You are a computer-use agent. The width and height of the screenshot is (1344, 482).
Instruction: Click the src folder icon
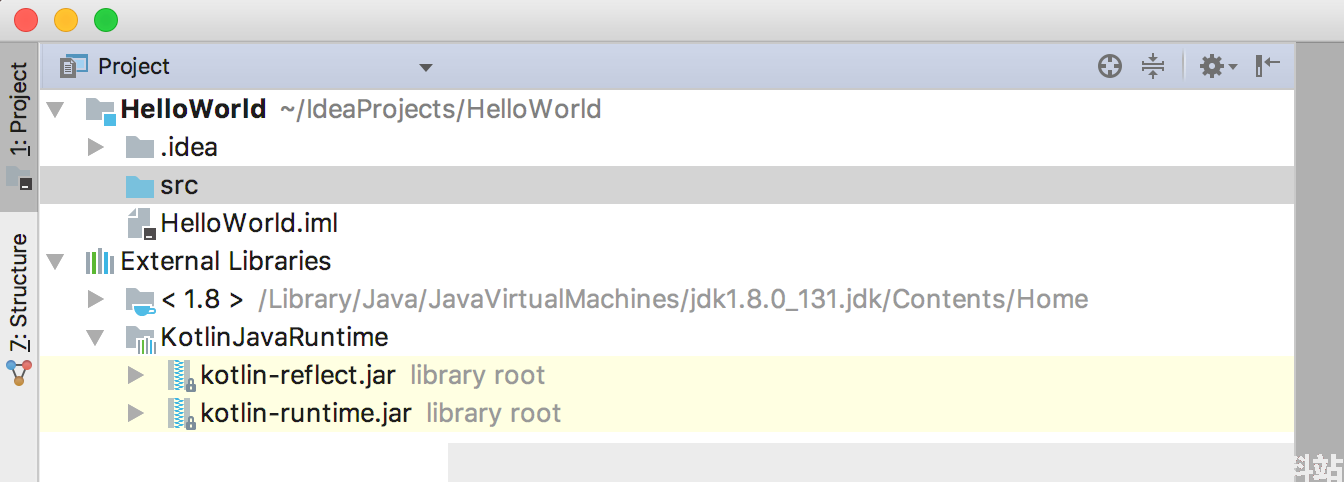[x=139, y=186]
